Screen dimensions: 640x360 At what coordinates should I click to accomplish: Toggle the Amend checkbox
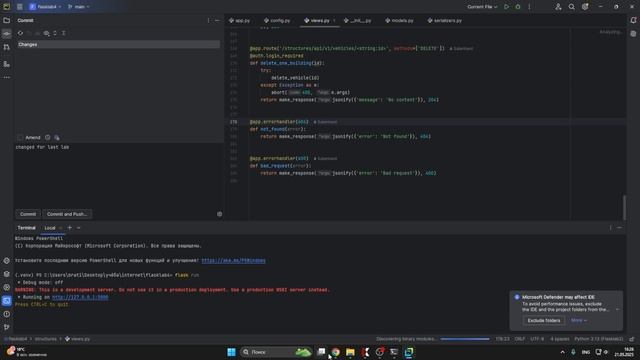tap(20, 138)
